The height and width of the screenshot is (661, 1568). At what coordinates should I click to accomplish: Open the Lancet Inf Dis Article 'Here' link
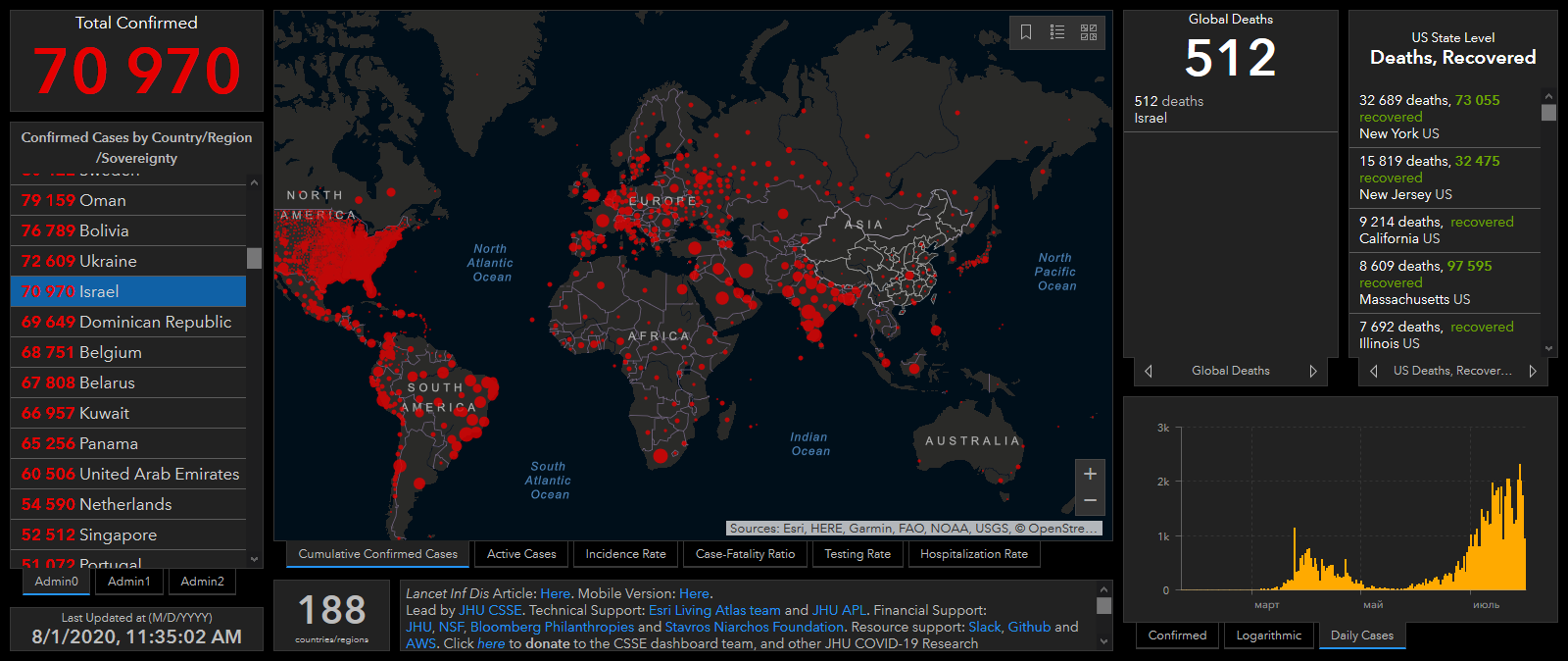point(555,593)
